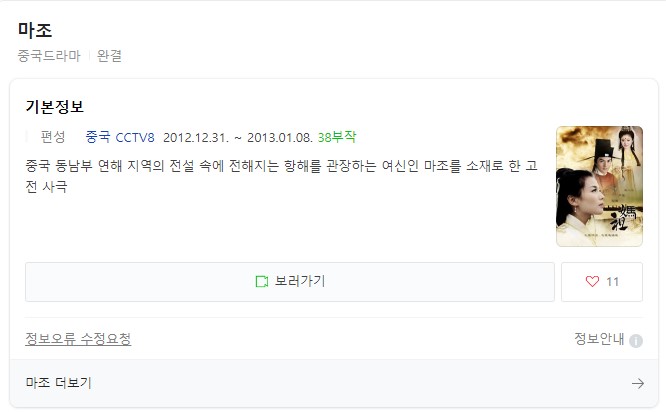Click the broadcast date range 2012.12.31. ~ 2013.01.08.
The width and height of the screenshot is (666, 412).
click(x=238, y=138)
